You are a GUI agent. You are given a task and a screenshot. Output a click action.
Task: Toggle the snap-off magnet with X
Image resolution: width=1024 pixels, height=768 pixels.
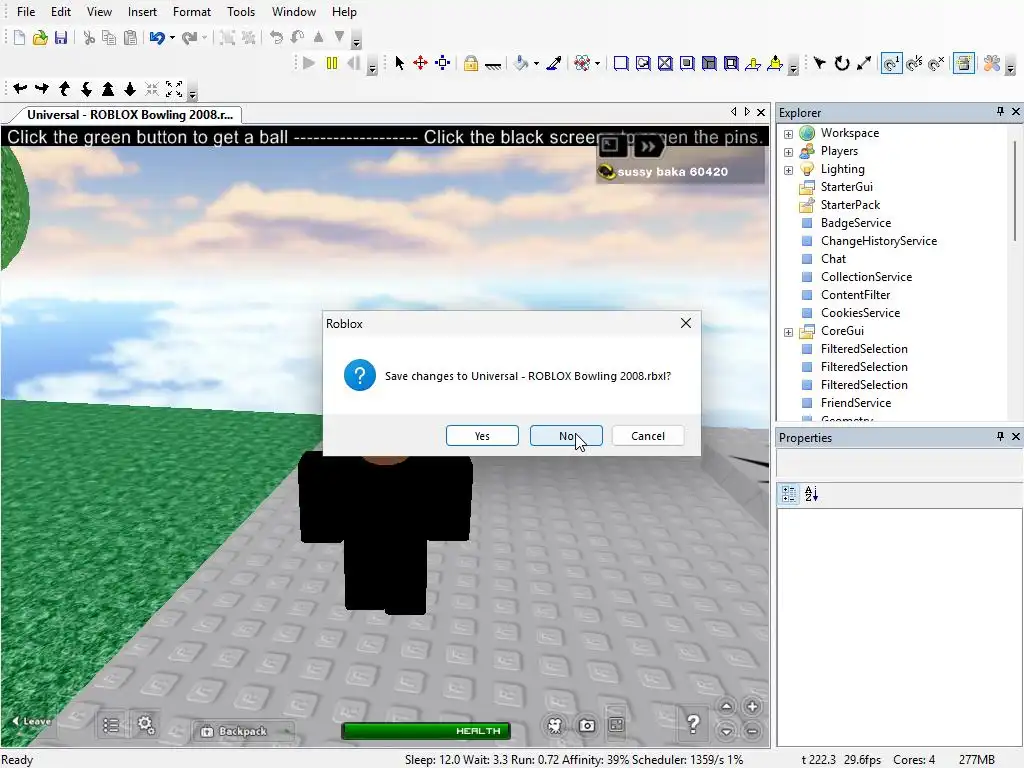coord(936,63)
